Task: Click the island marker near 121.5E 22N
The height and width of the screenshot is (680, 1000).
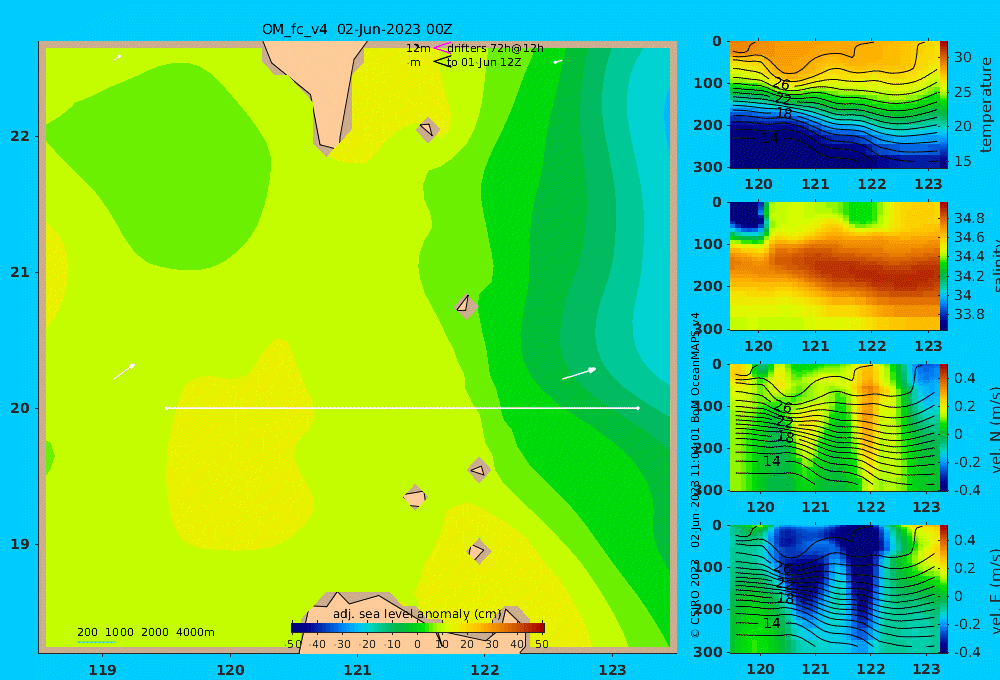Action: tap(428, 129)
